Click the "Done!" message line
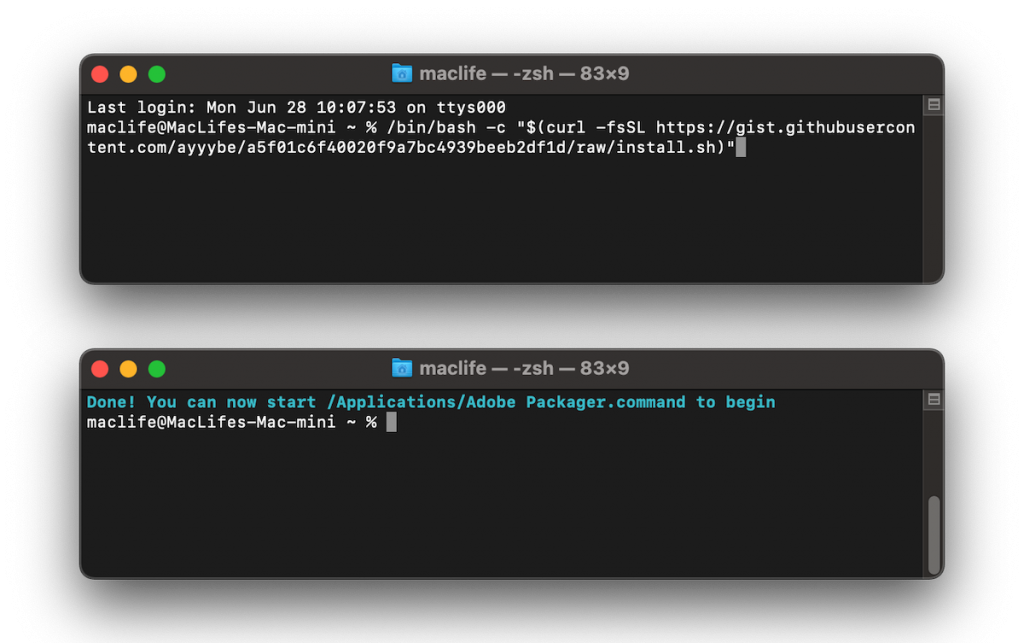This screenshot has width=1024, height=643. pyautogui.click(x=430, y=402)
